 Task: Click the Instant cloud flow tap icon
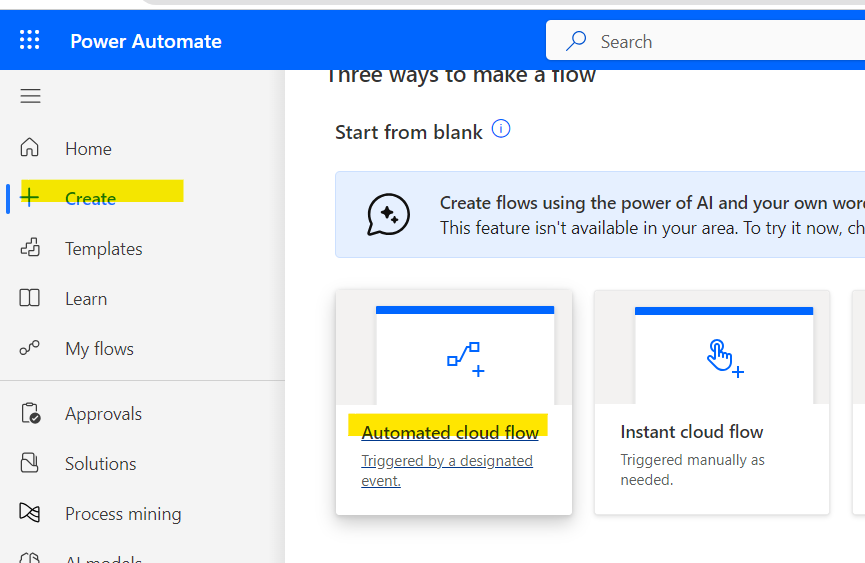click(x=725, y=358)
